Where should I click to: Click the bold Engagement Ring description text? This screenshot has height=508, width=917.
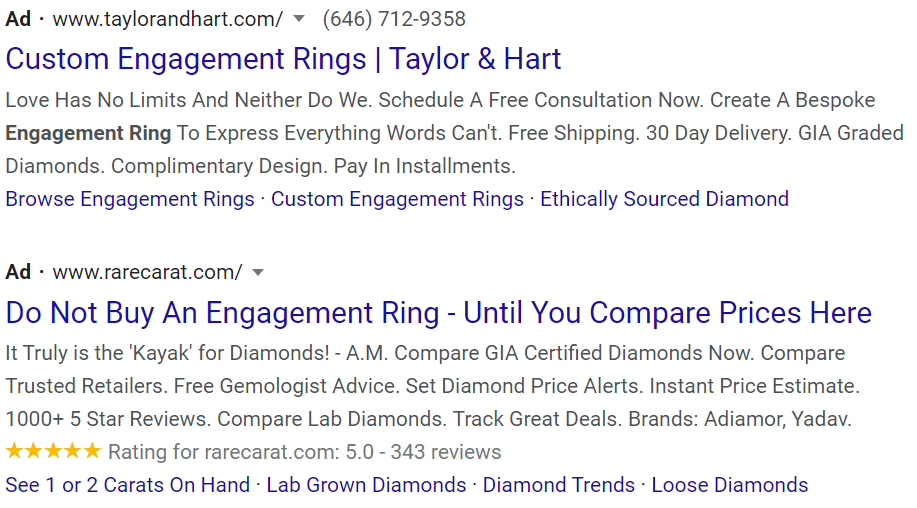pos(88,133)
